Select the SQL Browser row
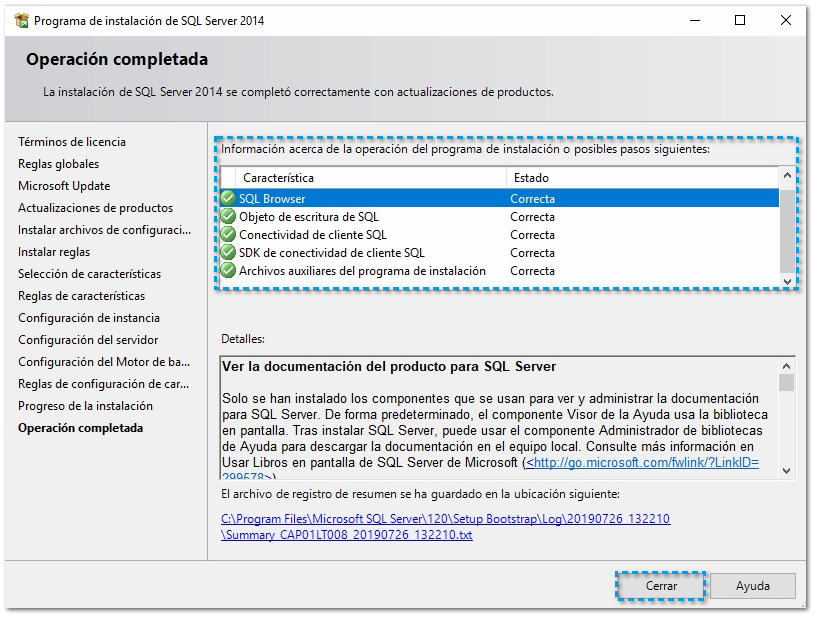Viewport: 815px width, 617px height. tap(499, 199)
